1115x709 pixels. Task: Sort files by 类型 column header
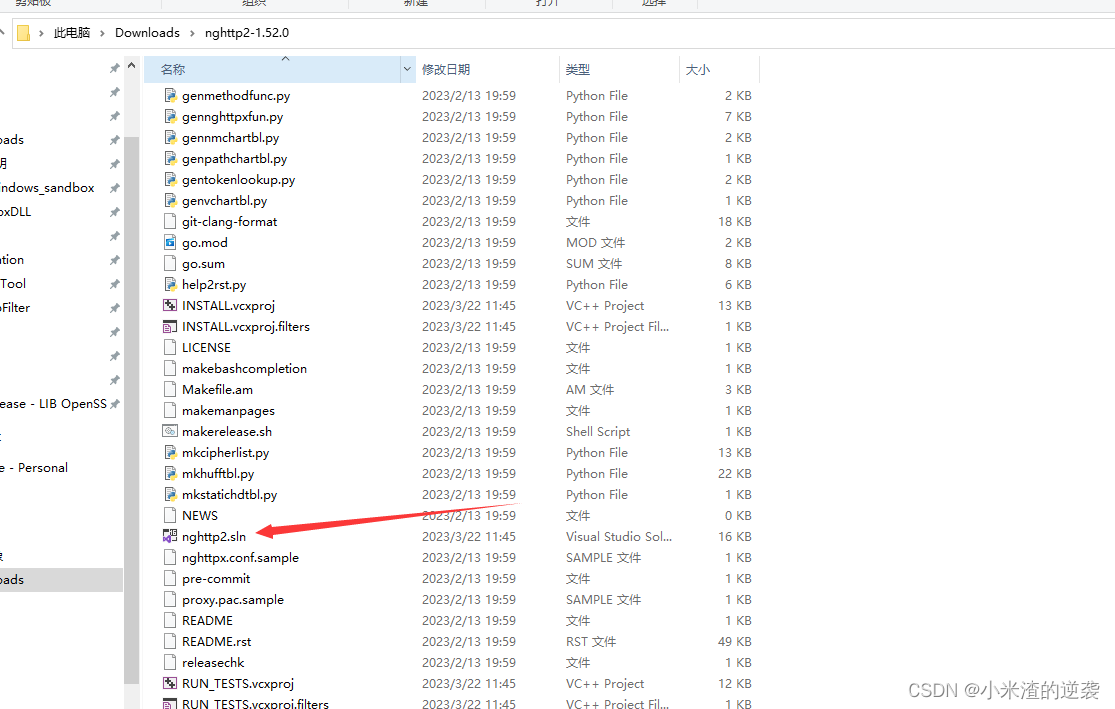(577, 70)
